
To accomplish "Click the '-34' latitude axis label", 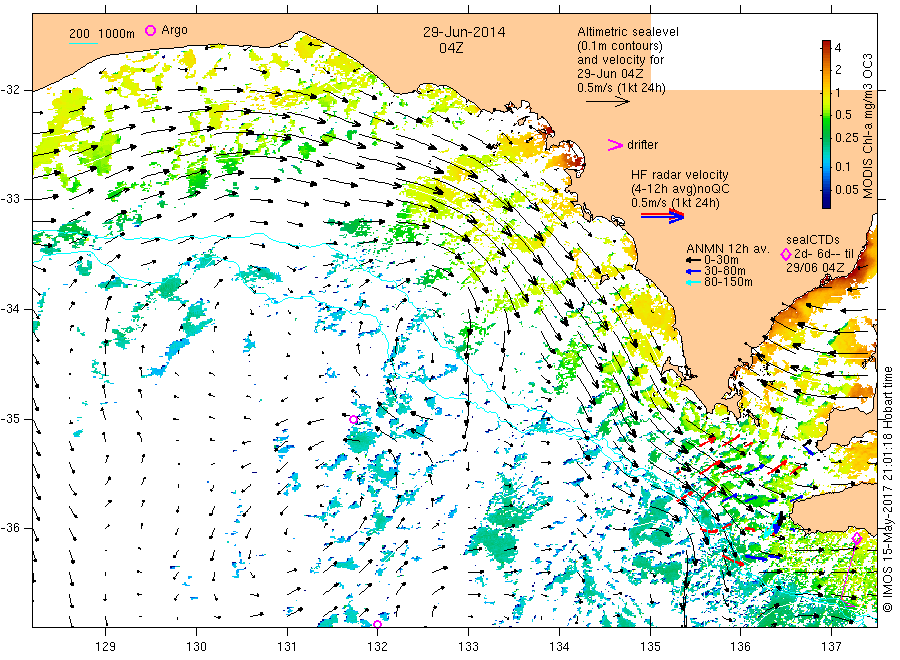I will coord(10,309).
